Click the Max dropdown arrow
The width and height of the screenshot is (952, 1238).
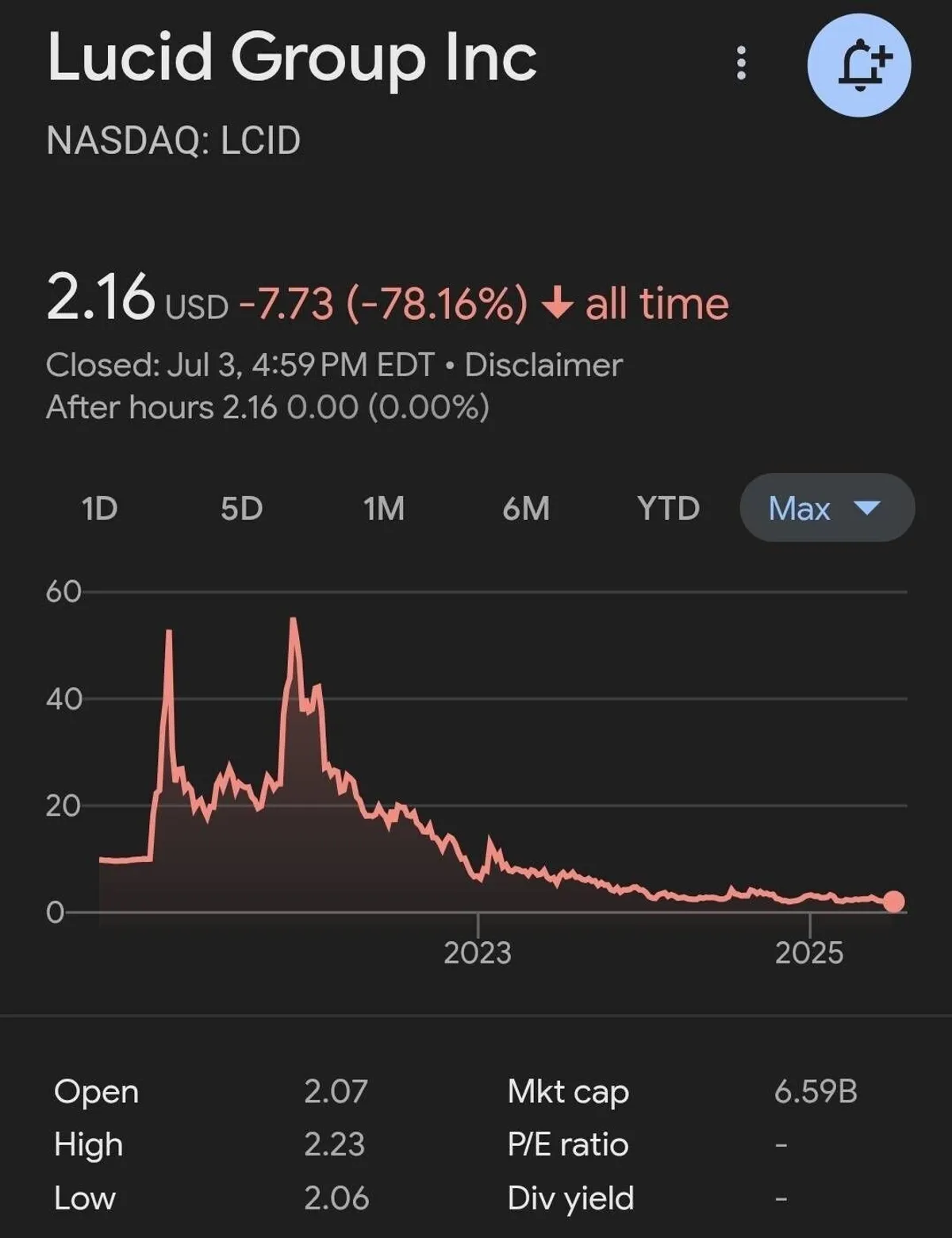click(866, 507)
